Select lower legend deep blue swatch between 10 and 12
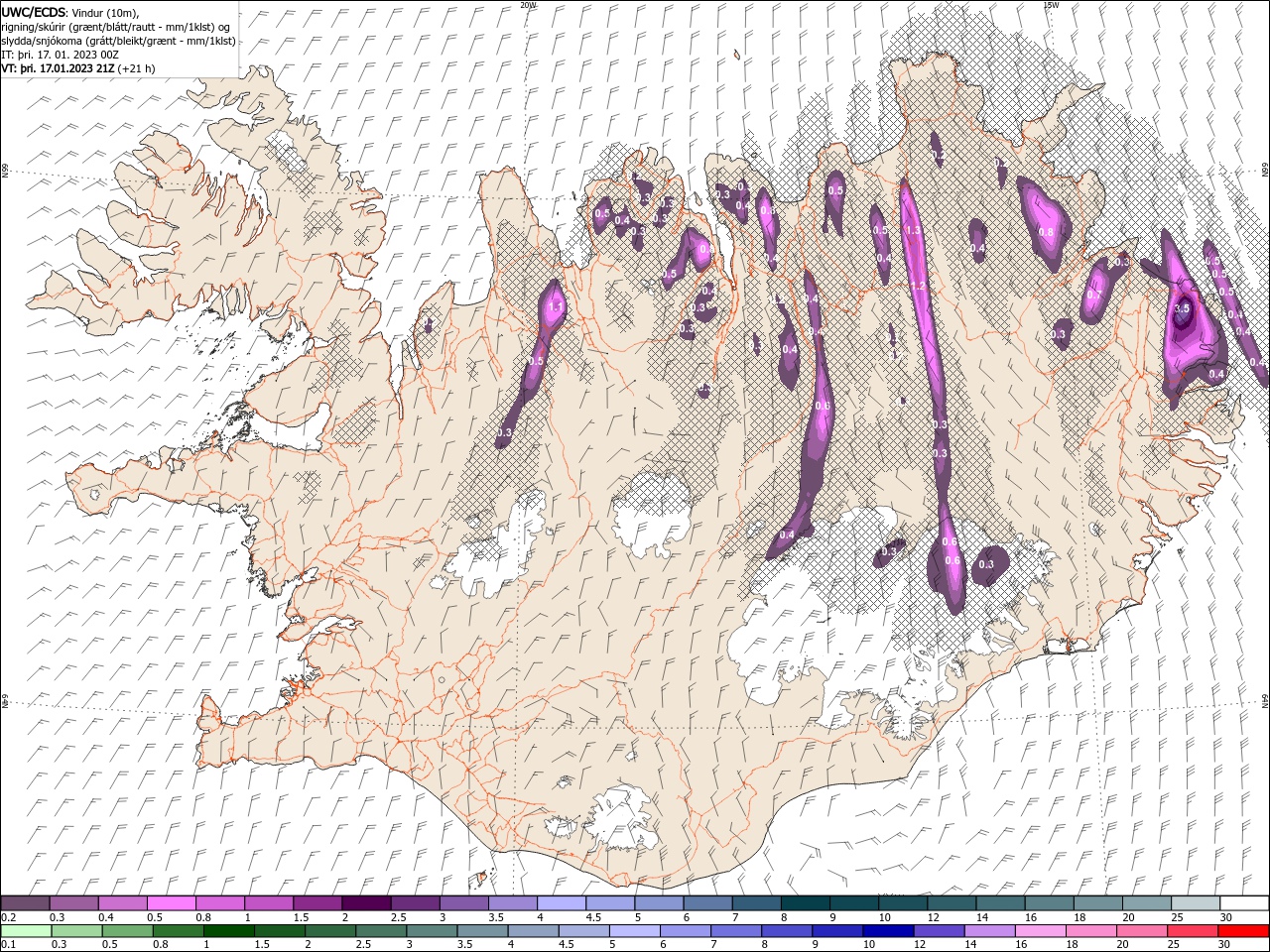The width and height of the screenshot is (1270, 952). pyautogui.click(x=887, y=931)
